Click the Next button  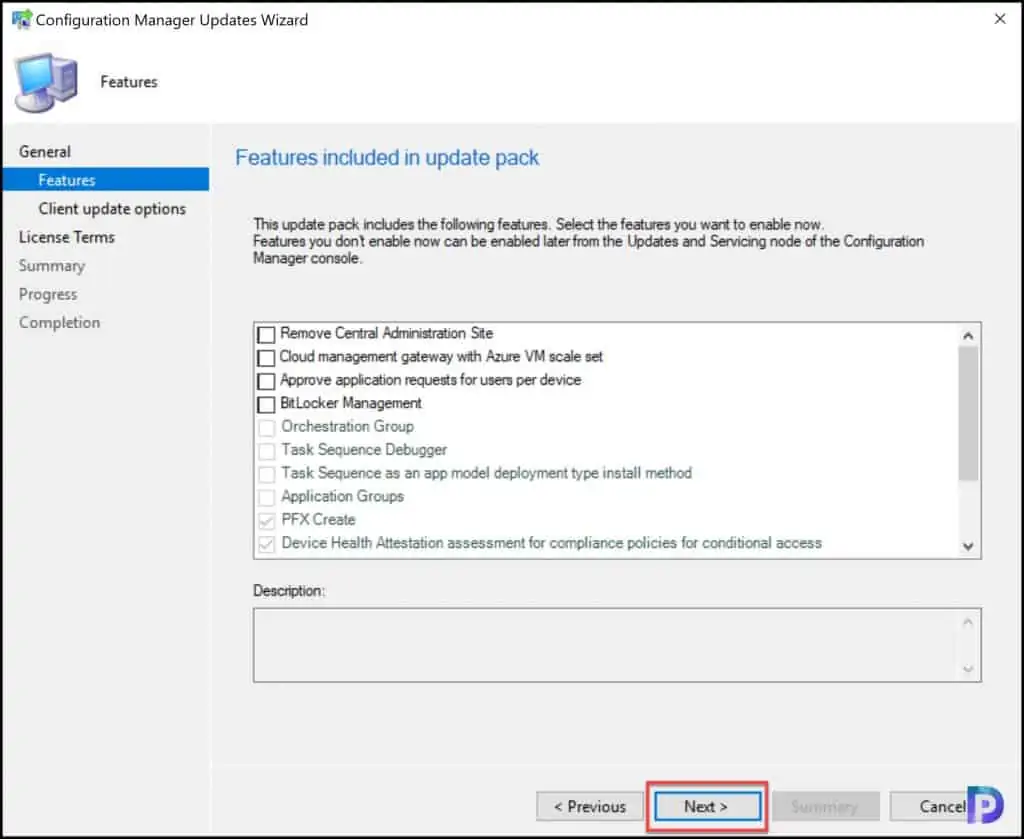(707, 807)
